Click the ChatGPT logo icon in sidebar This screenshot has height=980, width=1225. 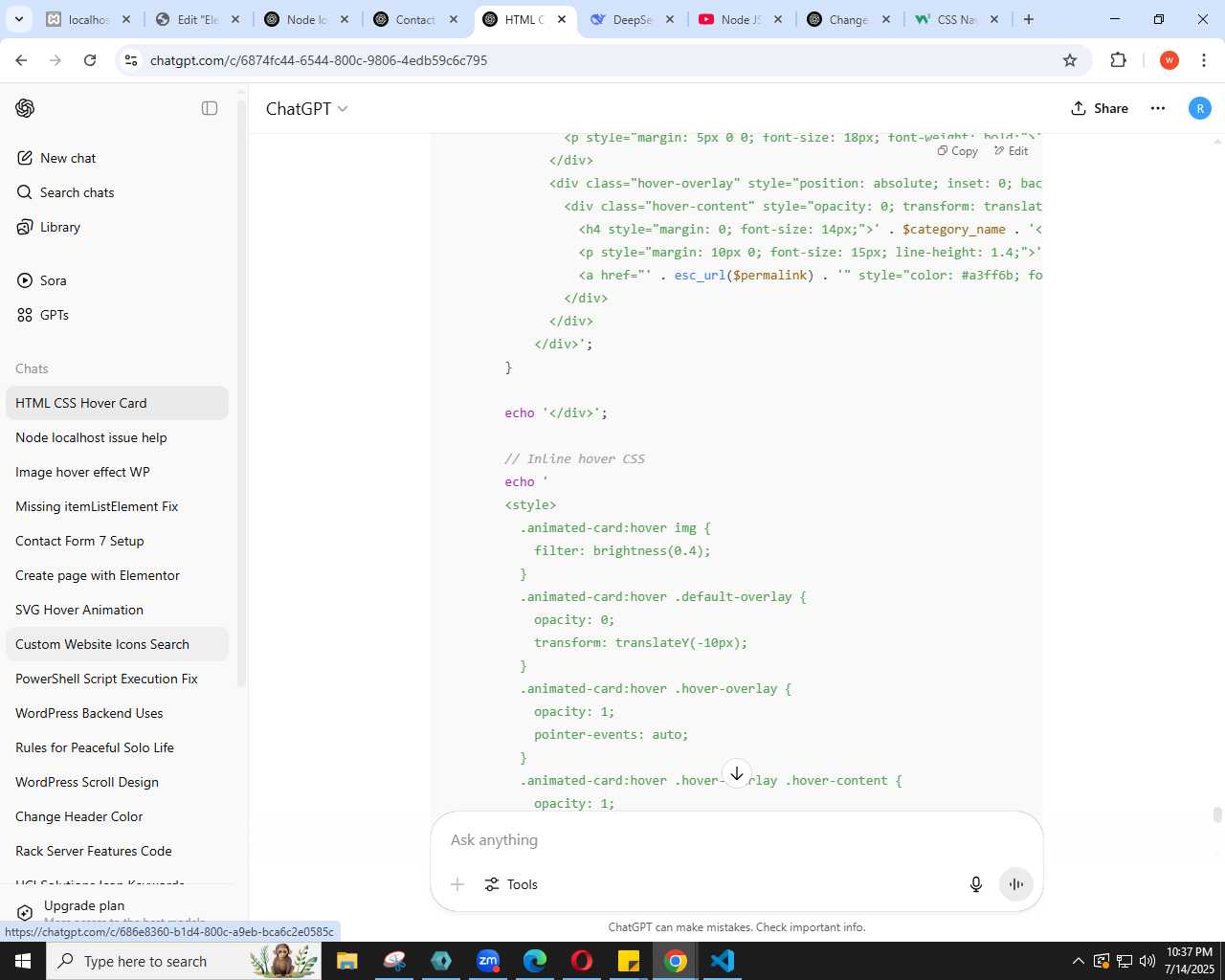tap(25, 108)
